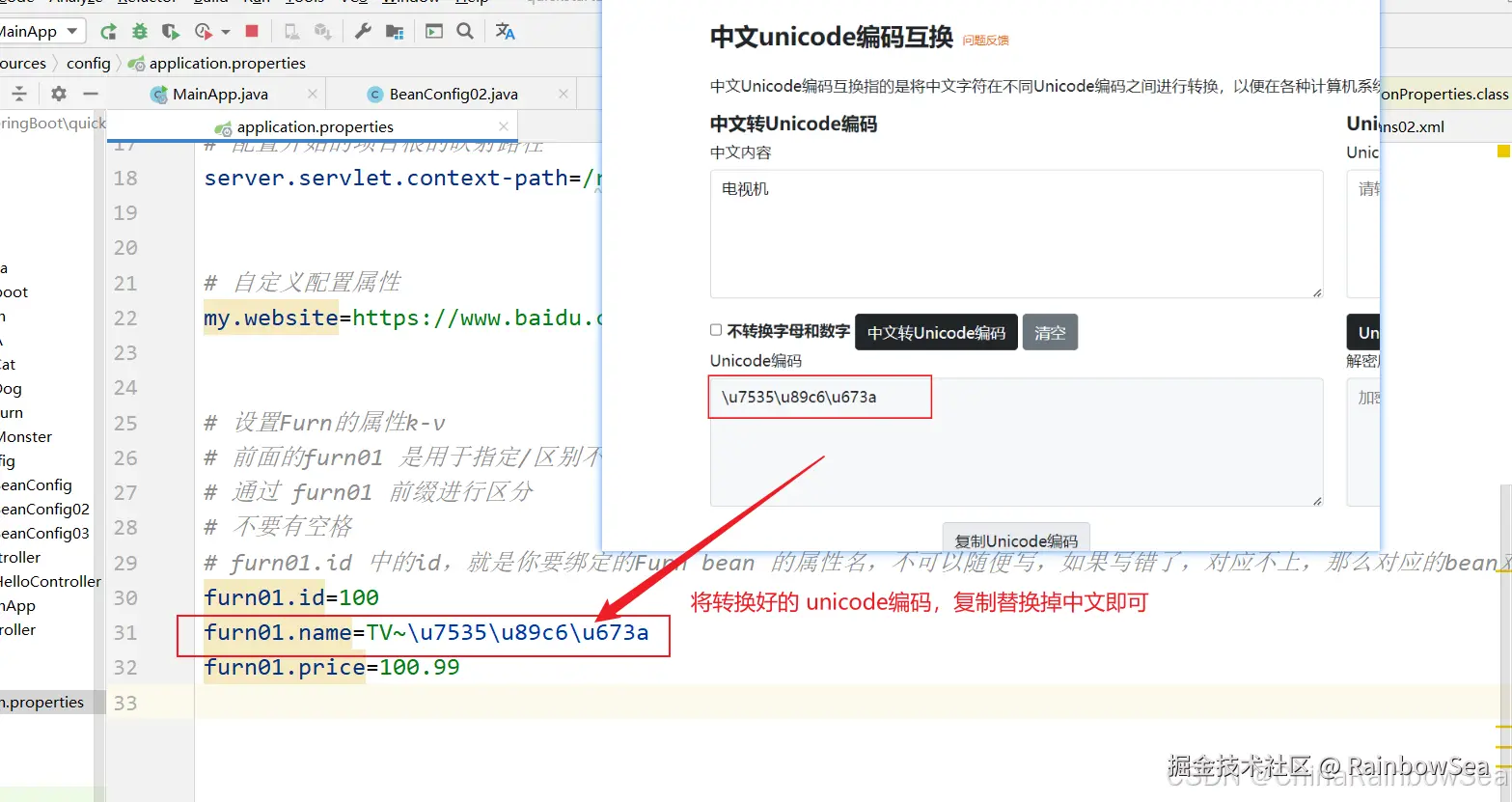The image size is (1512, 802).
Task: Select the application.properties editor tab
Action: pos(315,126)
